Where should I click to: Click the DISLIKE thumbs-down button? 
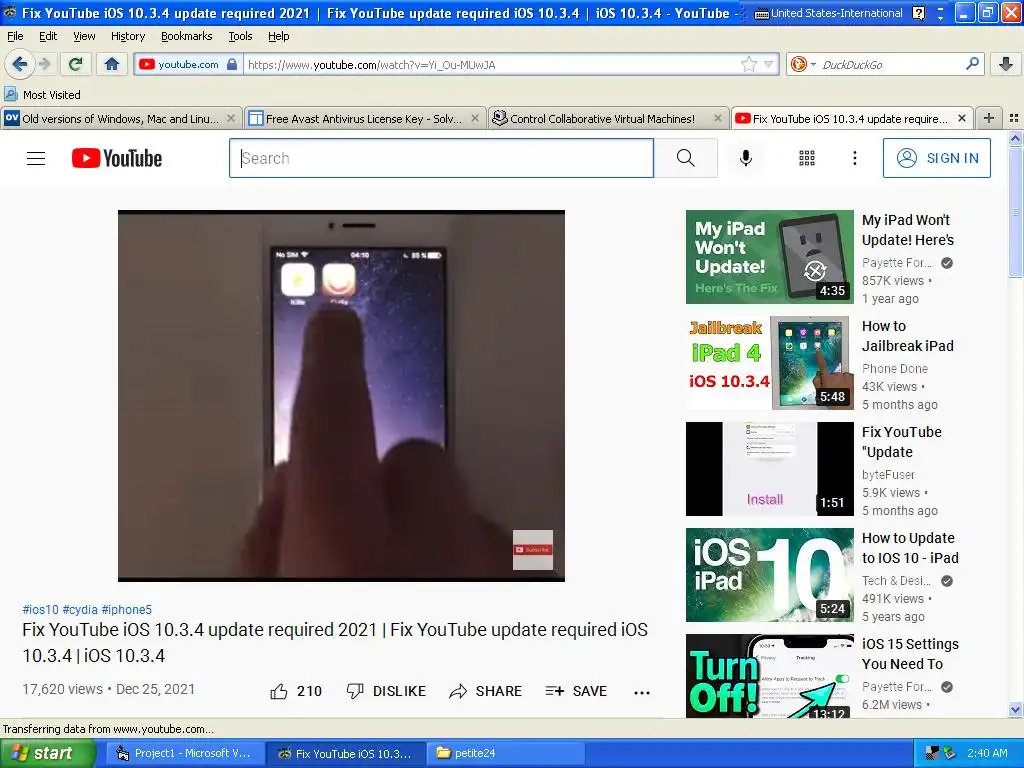386,691
